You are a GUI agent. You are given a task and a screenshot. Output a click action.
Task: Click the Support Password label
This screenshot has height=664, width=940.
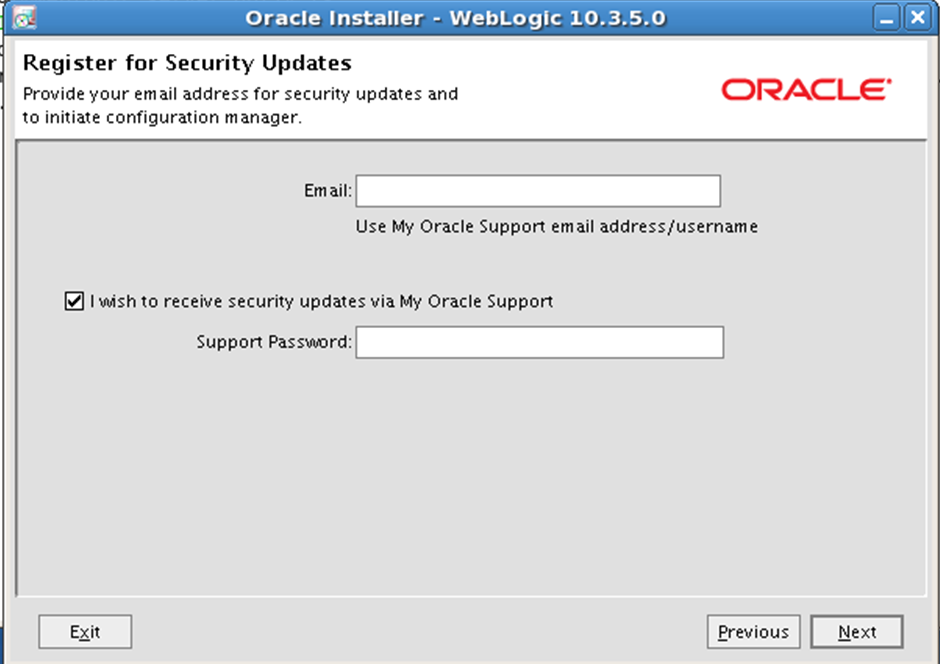[274, 342]
